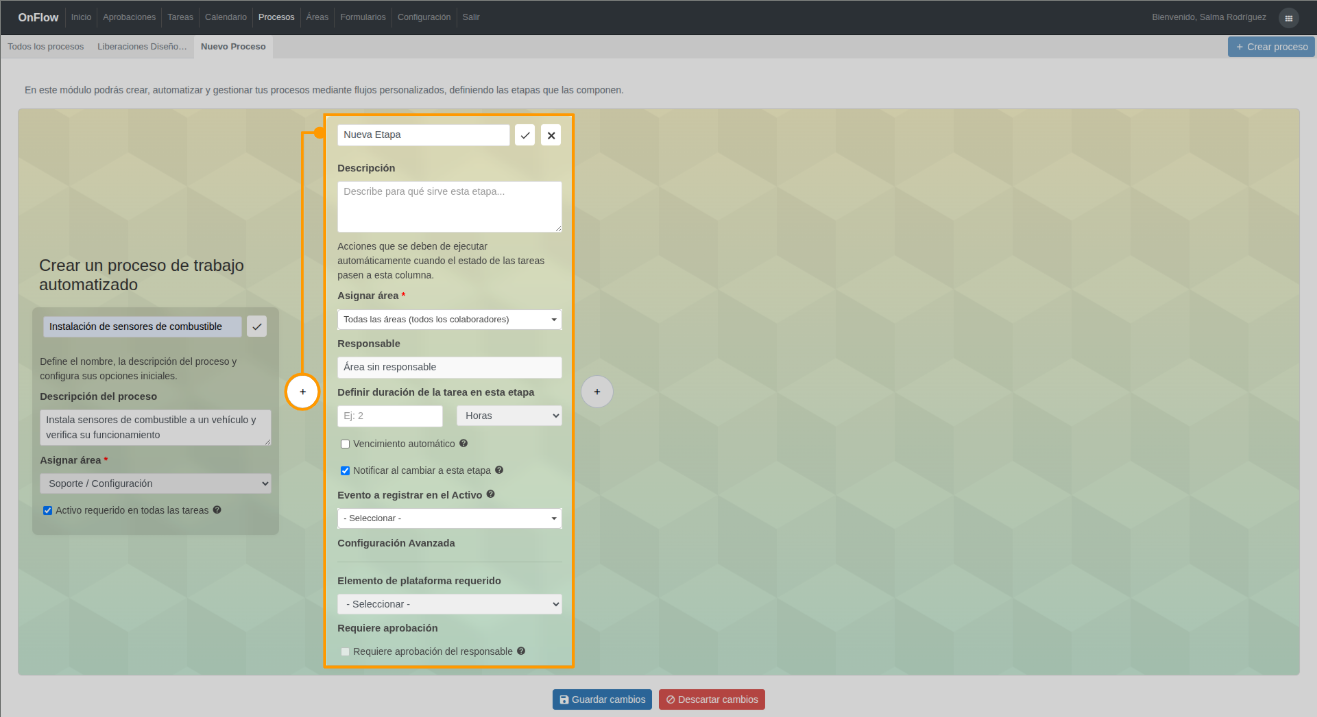1317x717 pixels.
Task: Open Tareas in the navigation bar
Action: click(x=181, y=17)
